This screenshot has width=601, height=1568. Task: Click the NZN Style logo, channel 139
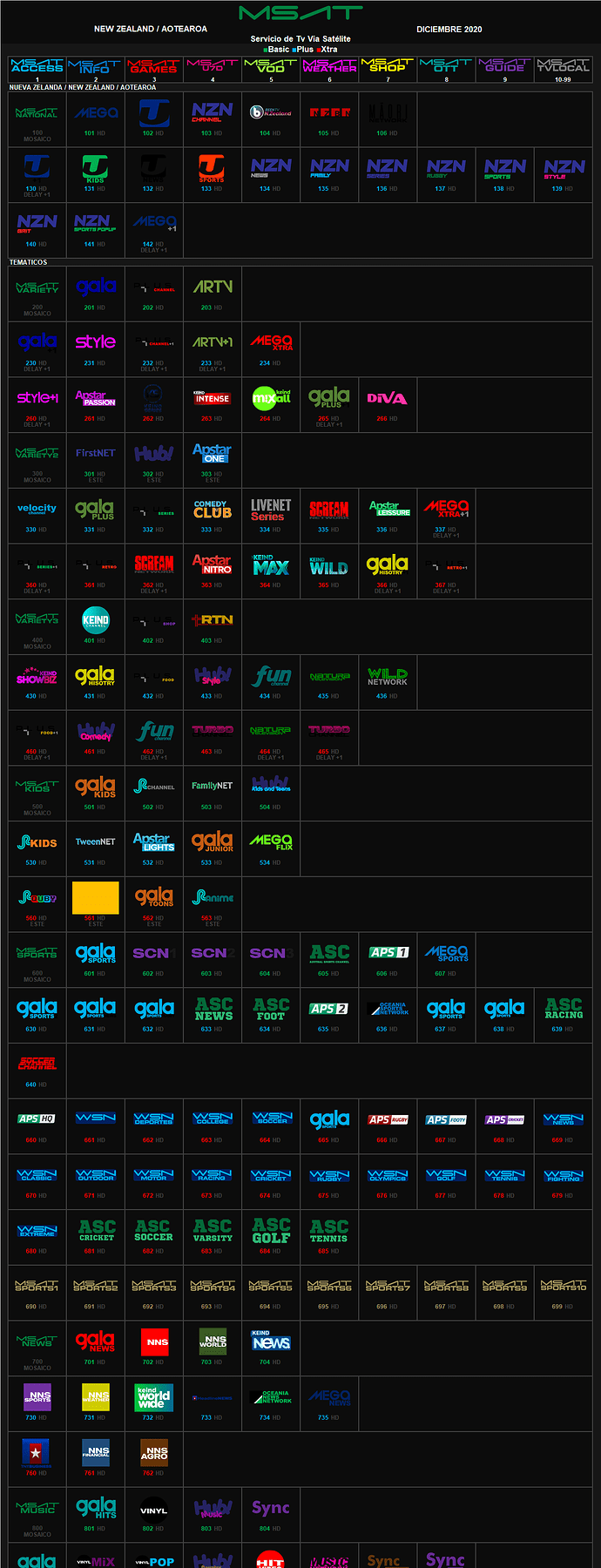(x=564, y=167)
